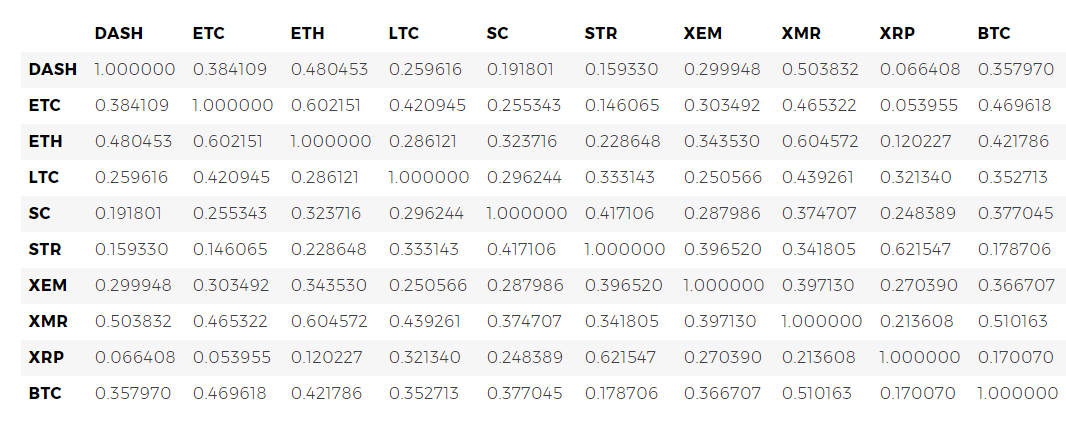
Task: Click the DASH column header
Action: tap(119, 33)
